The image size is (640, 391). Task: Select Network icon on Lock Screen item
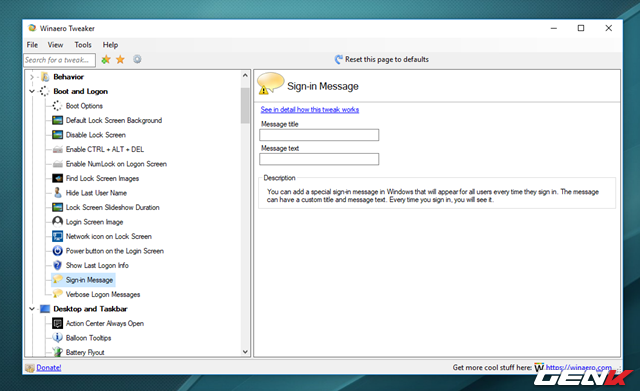coord(109,236)
